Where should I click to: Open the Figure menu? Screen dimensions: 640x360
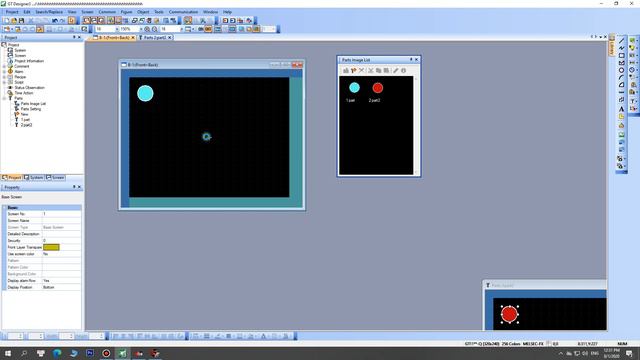point(126,12)
